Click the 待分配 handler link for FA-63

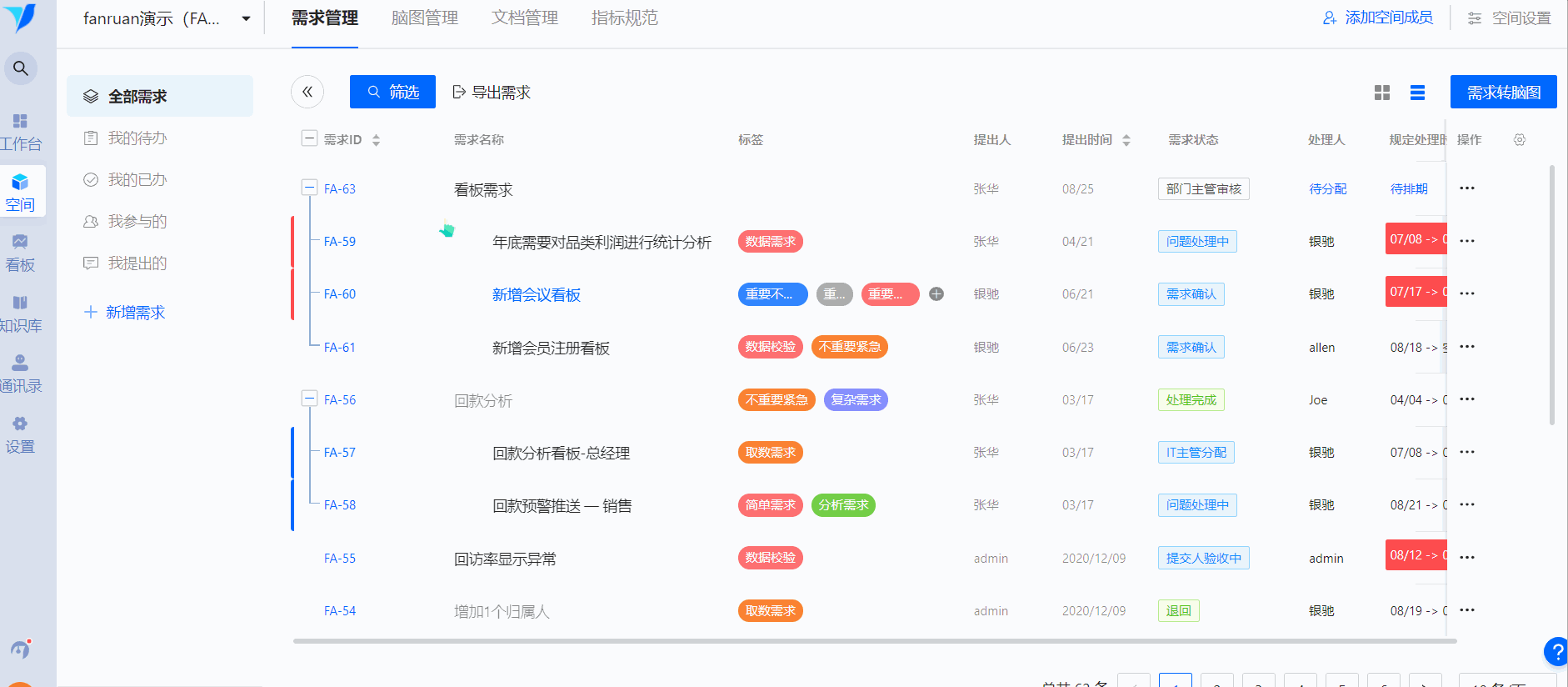coord(1328,189)
